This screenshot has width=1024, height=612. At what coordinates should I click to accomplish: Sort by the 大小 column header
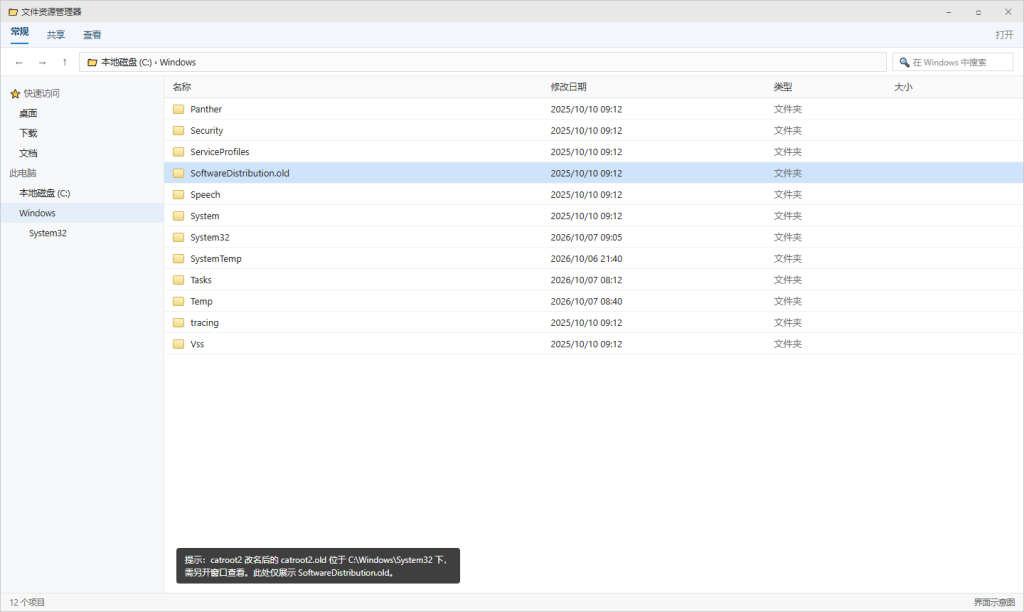click(903, 87)
